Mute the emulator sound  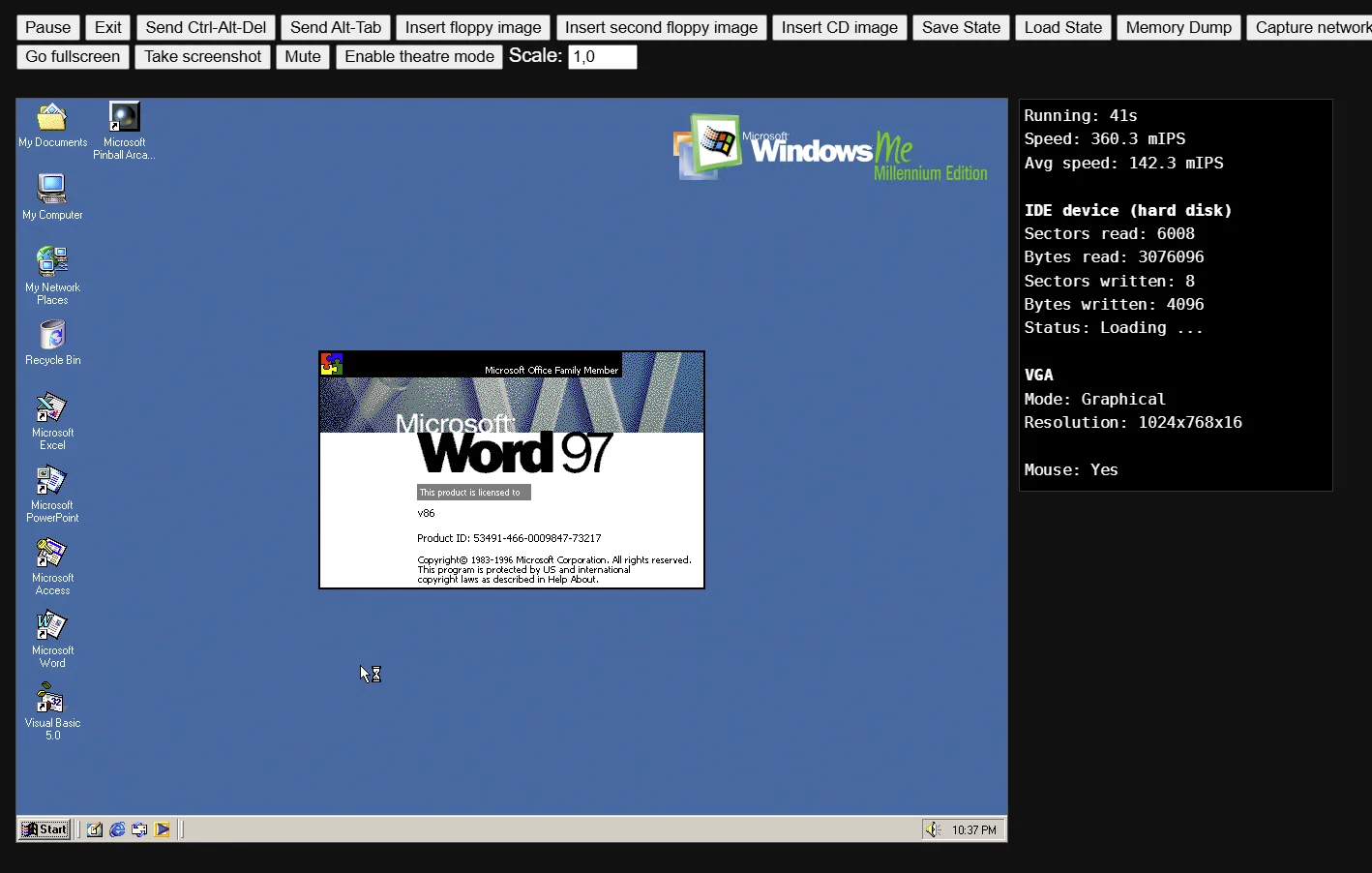[x=303, y=56]
